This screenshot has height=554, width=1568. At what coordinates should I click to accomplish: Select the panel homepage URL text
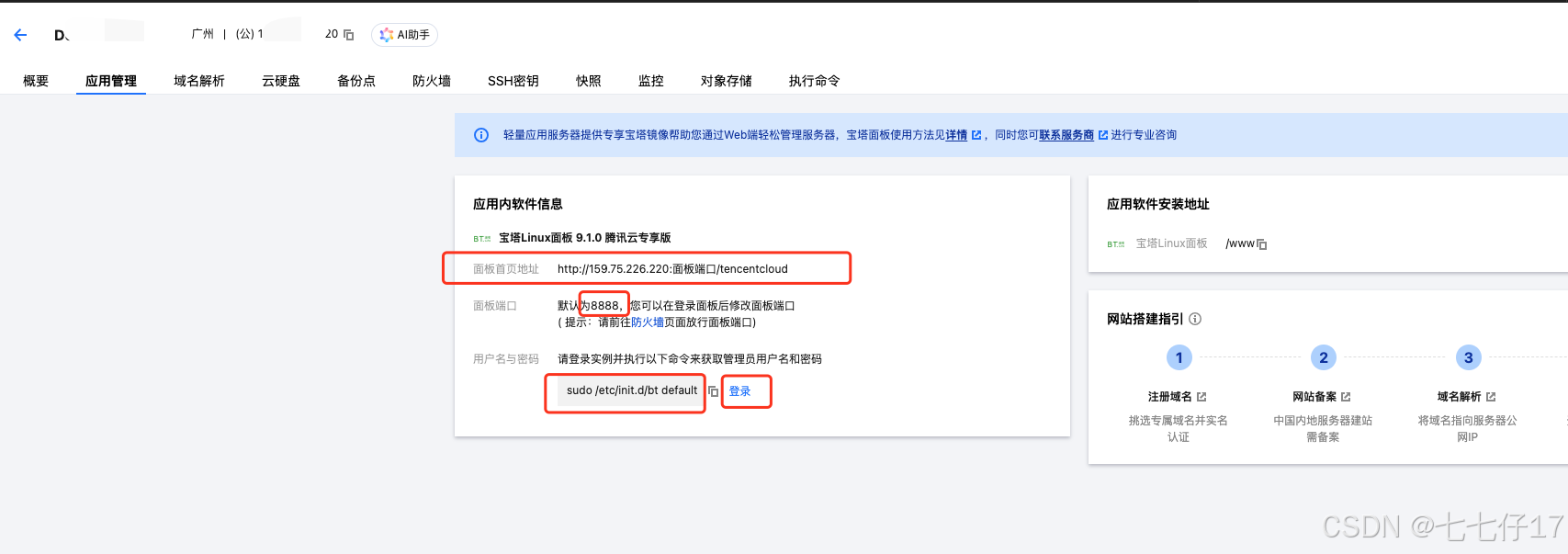672,269
